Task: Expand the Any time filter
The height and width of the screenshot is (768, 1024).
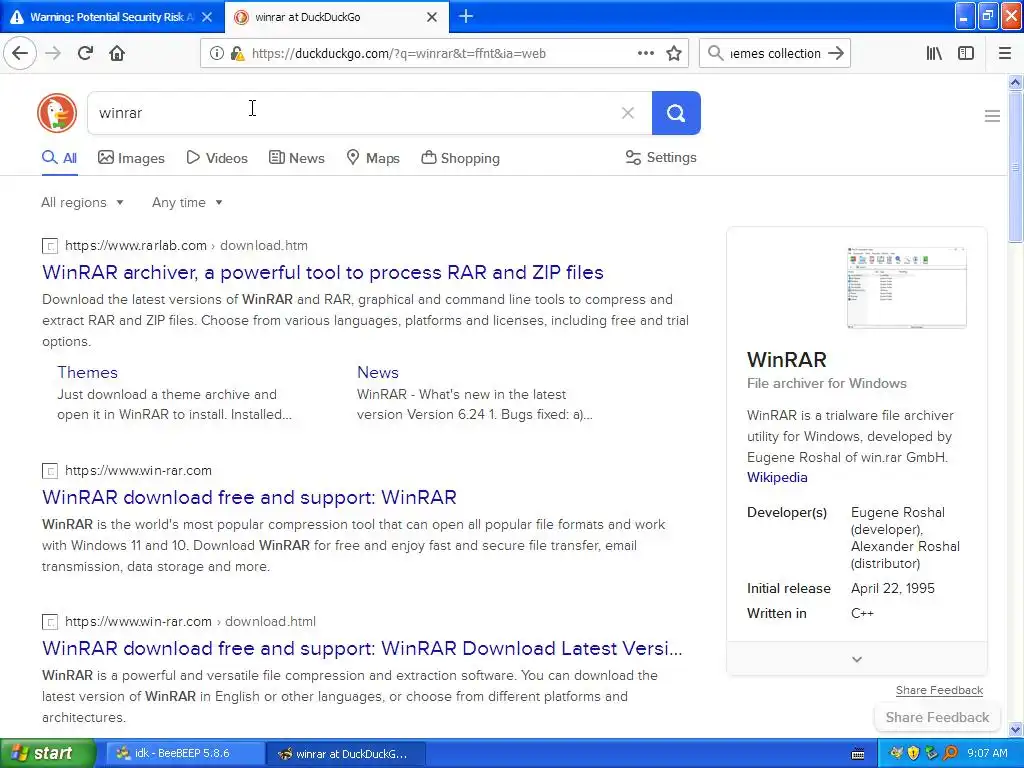Action: pyautogui.click(x=187, y=202)
